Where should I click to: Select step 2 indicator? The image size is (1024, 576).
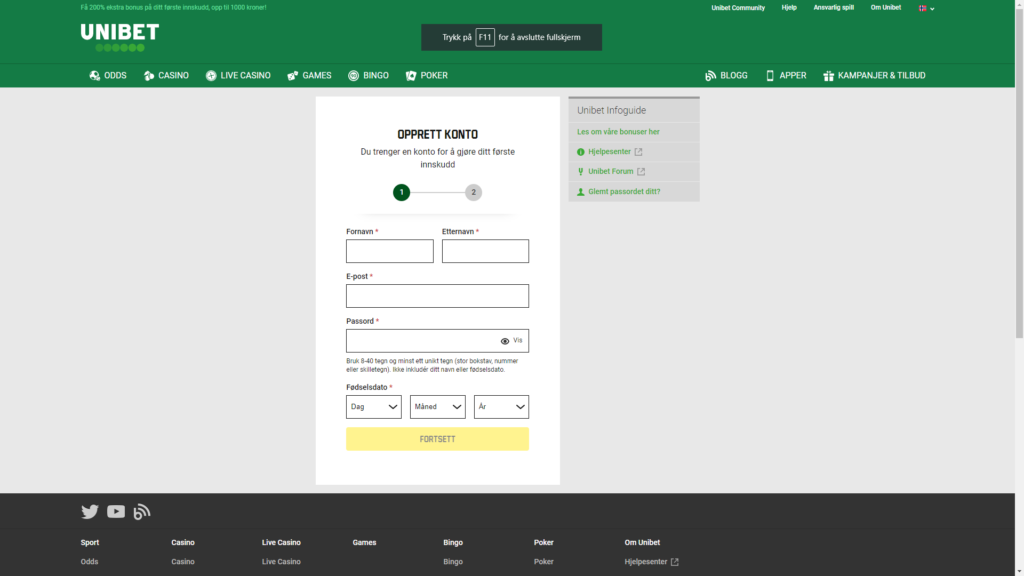pos(473,192)
